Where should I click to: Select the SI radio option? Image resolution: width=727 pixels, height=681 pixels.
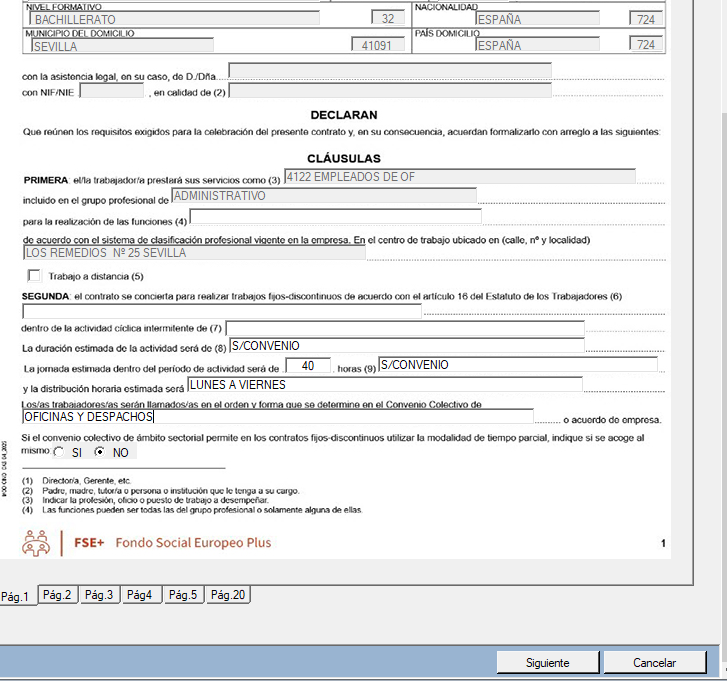pos(61,452)
